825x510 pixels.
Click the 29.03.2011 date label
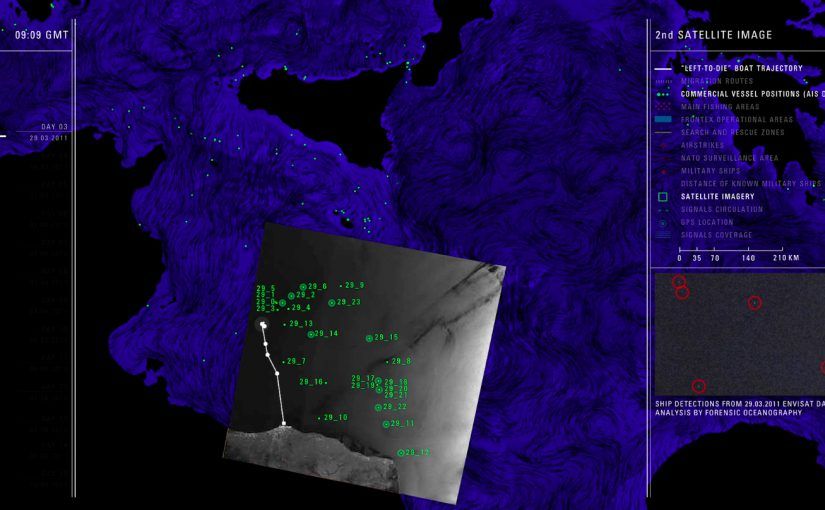(48, 138)
